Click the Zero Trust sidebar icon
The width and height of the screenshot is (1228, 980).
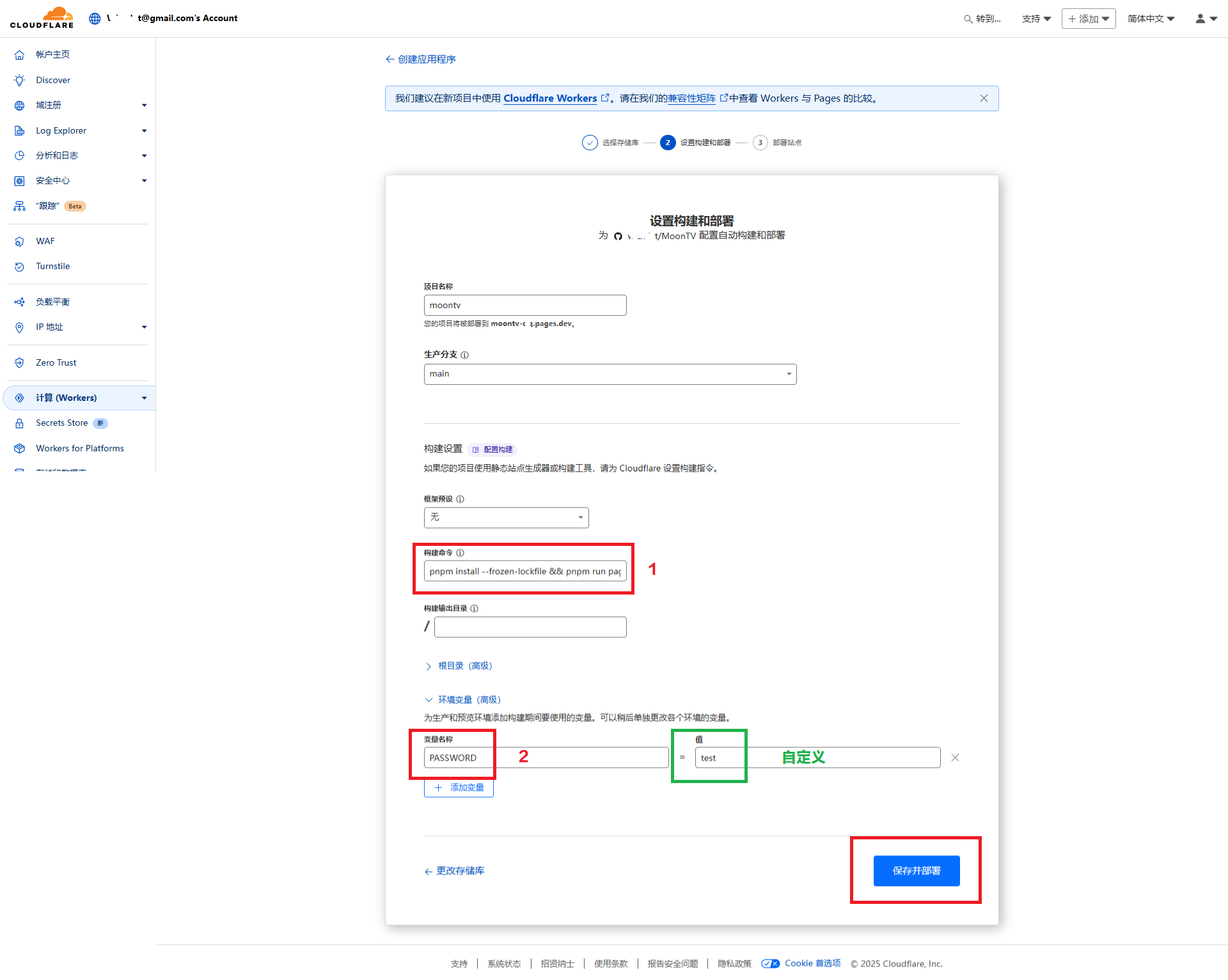pyautogui.click(x=20, y=362)
